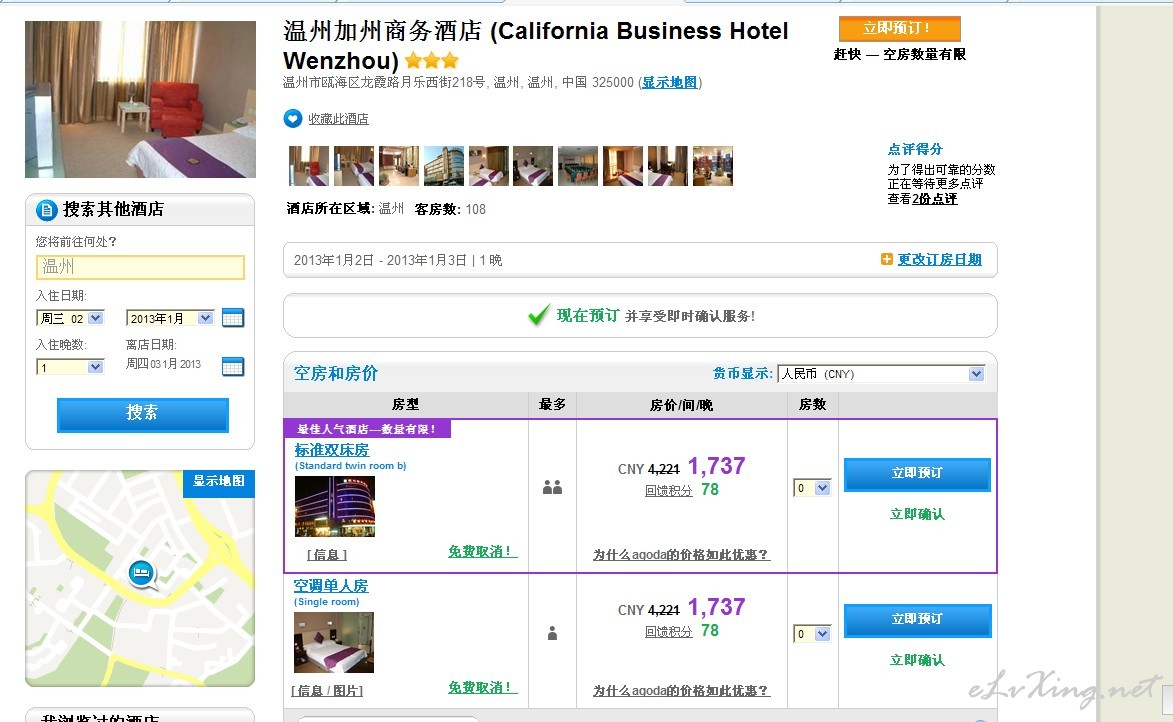
Task: Open the 标准双床房 room type link
Action: pyautogui.click(x=331, y=450)
